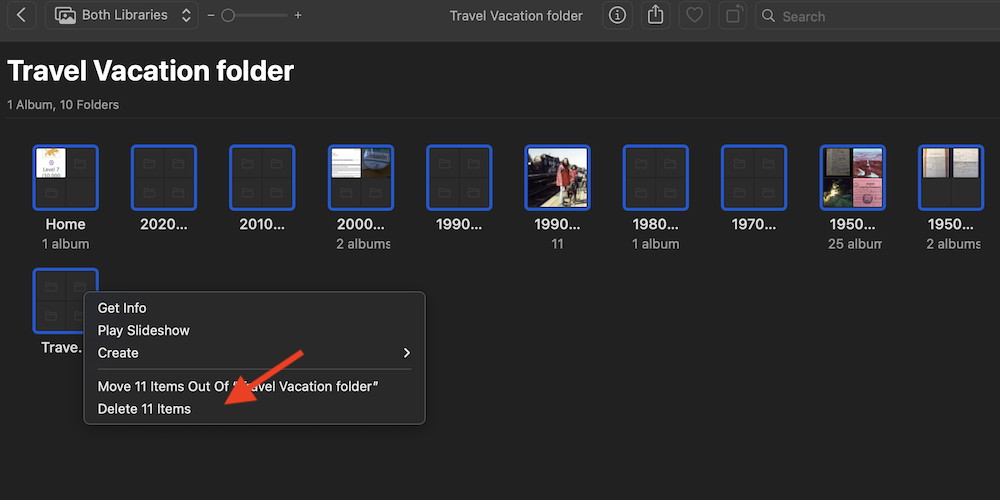Expand the Create submenu arrow

click(406, 353)
